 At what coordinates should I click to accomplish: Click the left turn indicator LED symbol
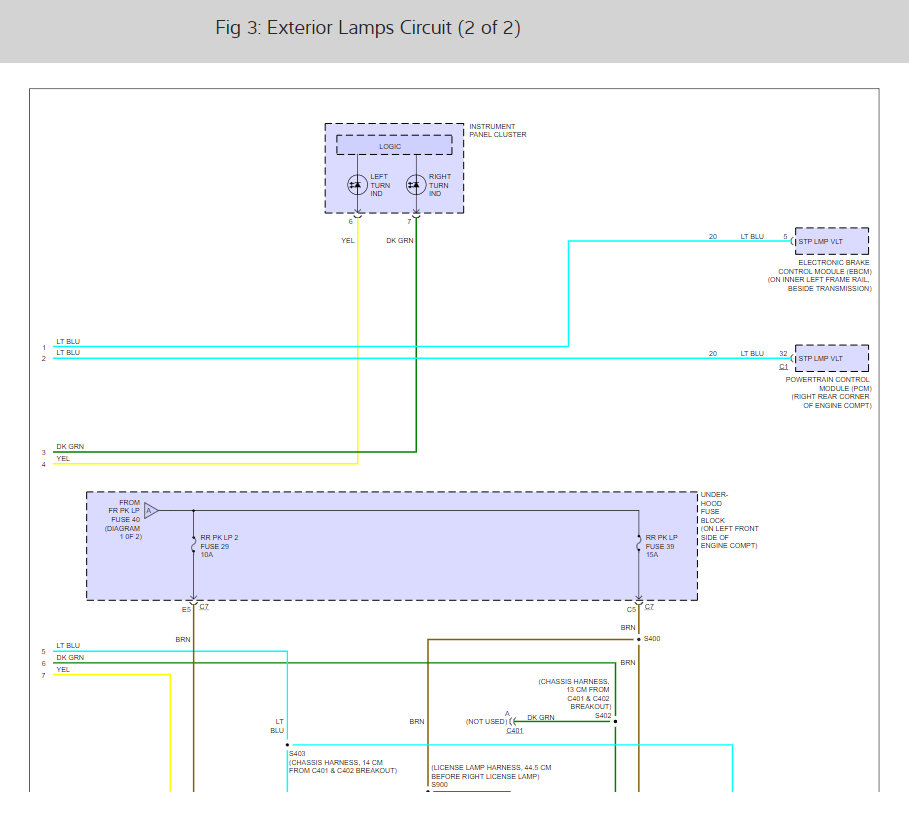[357, 185]
